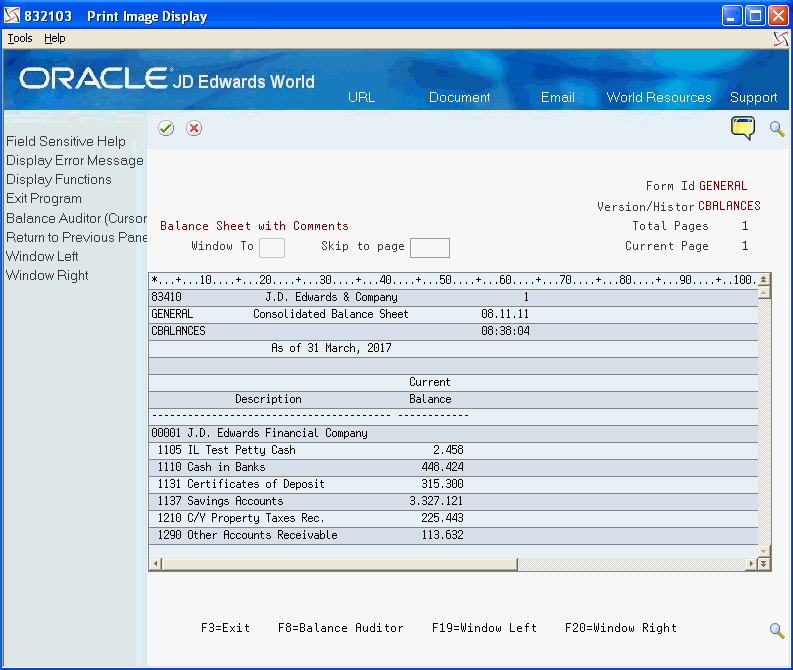The image size is (793, 670).
Task: Select the 1137 Savings Accounts row
Action: click(x=453, y=501)
